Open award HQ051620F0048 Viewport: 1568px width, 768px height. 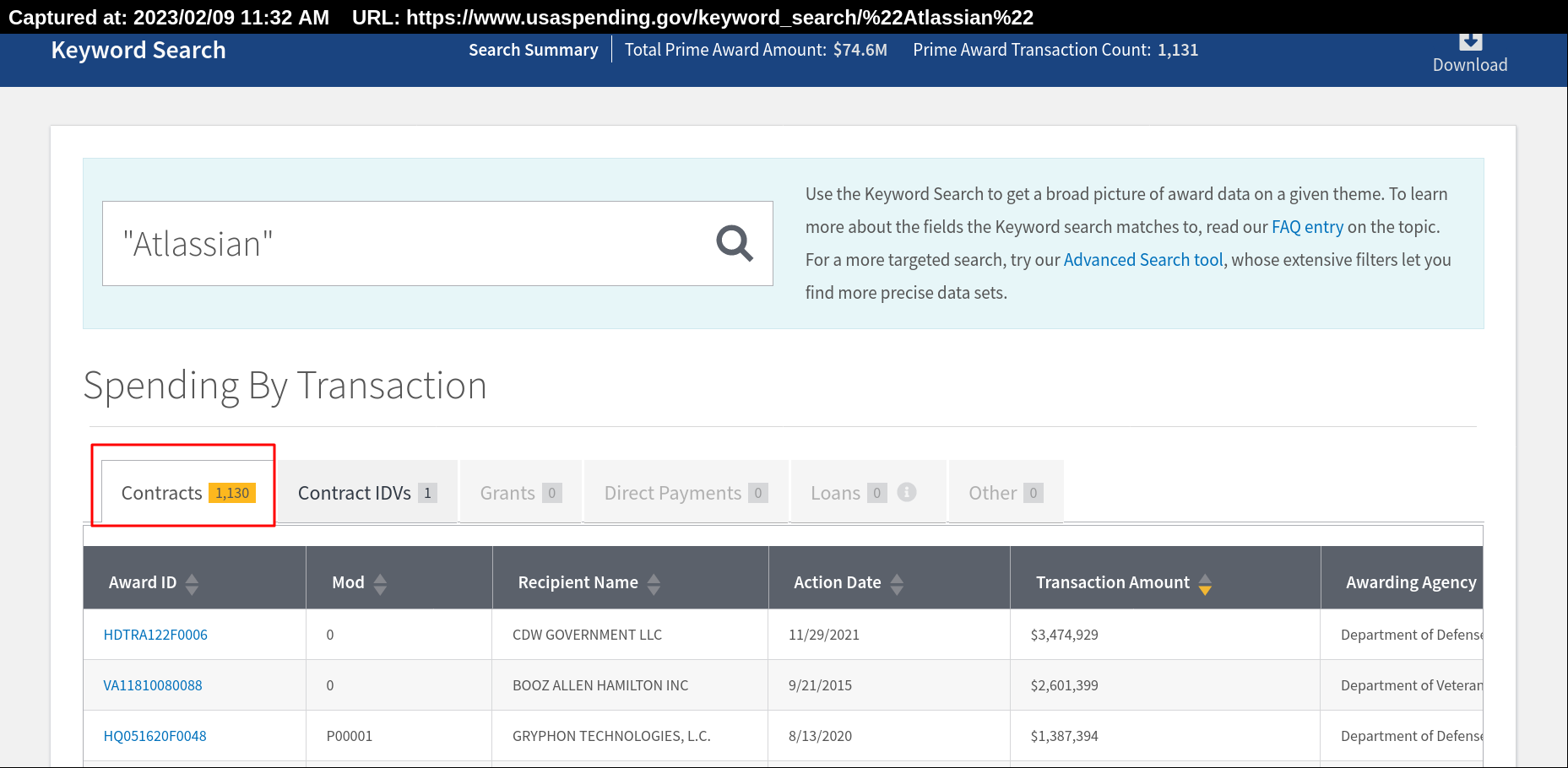click(x=155, y=736)
